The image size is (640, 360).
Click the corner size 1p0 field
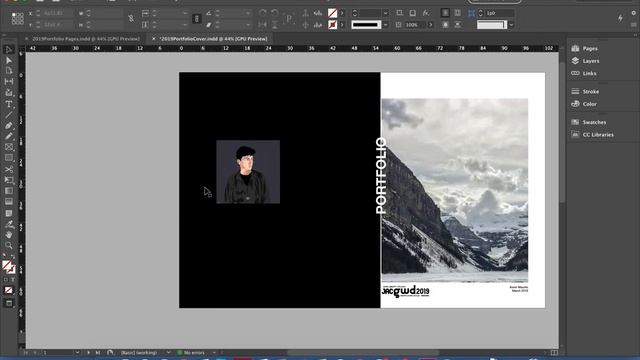click(500, 13)
